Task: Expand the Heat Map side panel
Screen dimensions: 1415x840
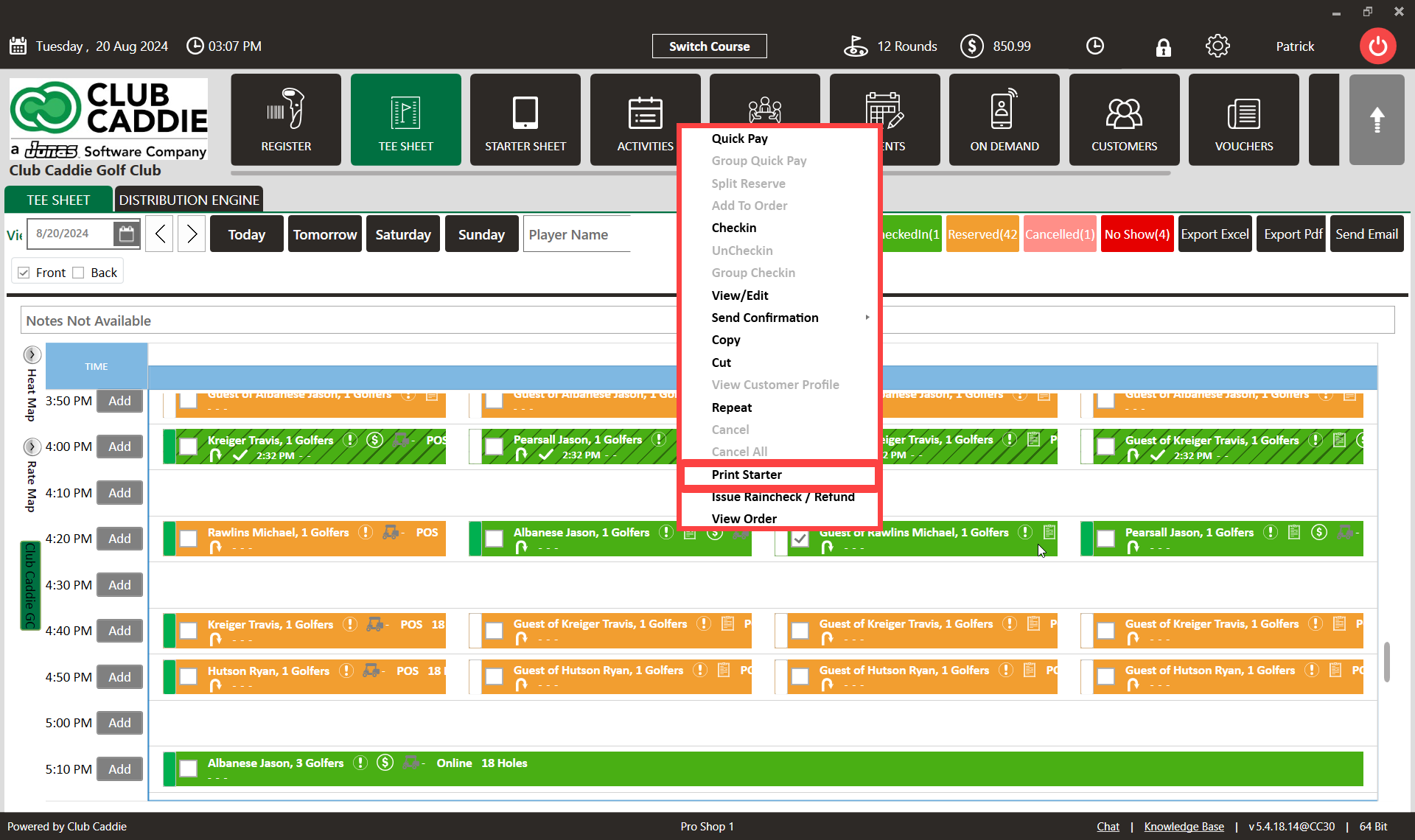Action: pyautogui.click(x=32, y=354)
